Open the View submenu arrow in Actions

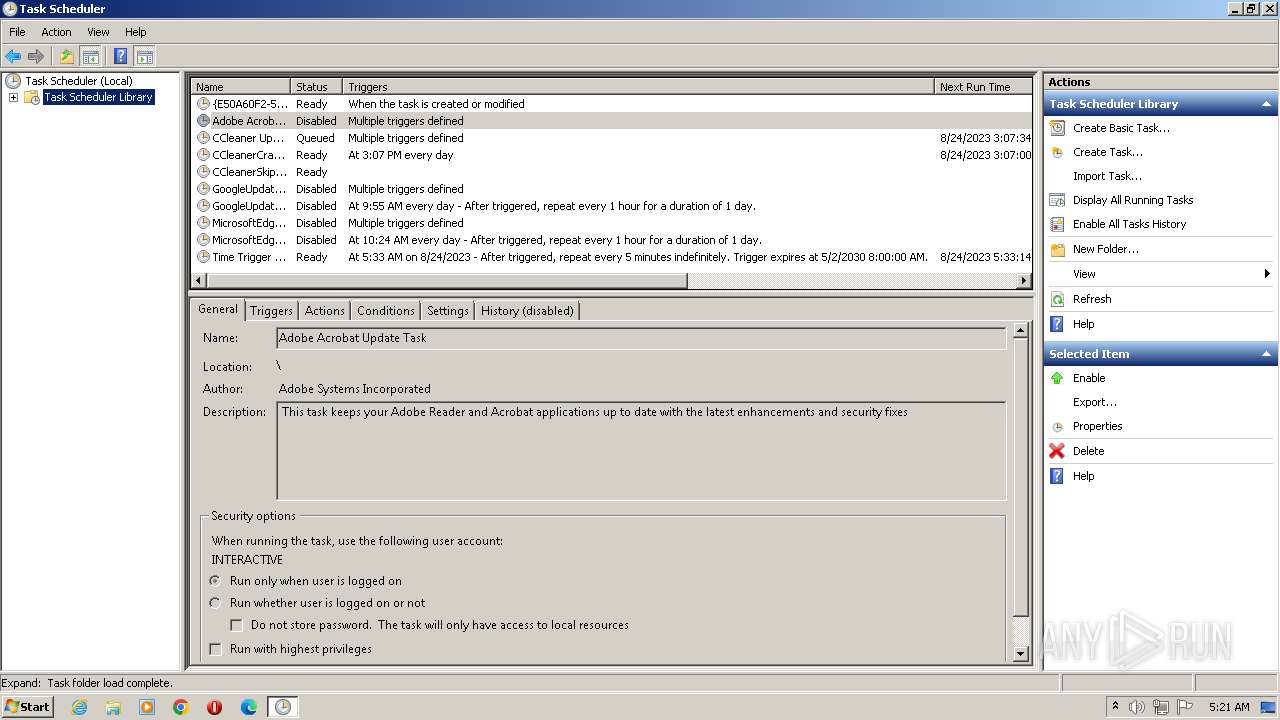(x=1267, y=274)
